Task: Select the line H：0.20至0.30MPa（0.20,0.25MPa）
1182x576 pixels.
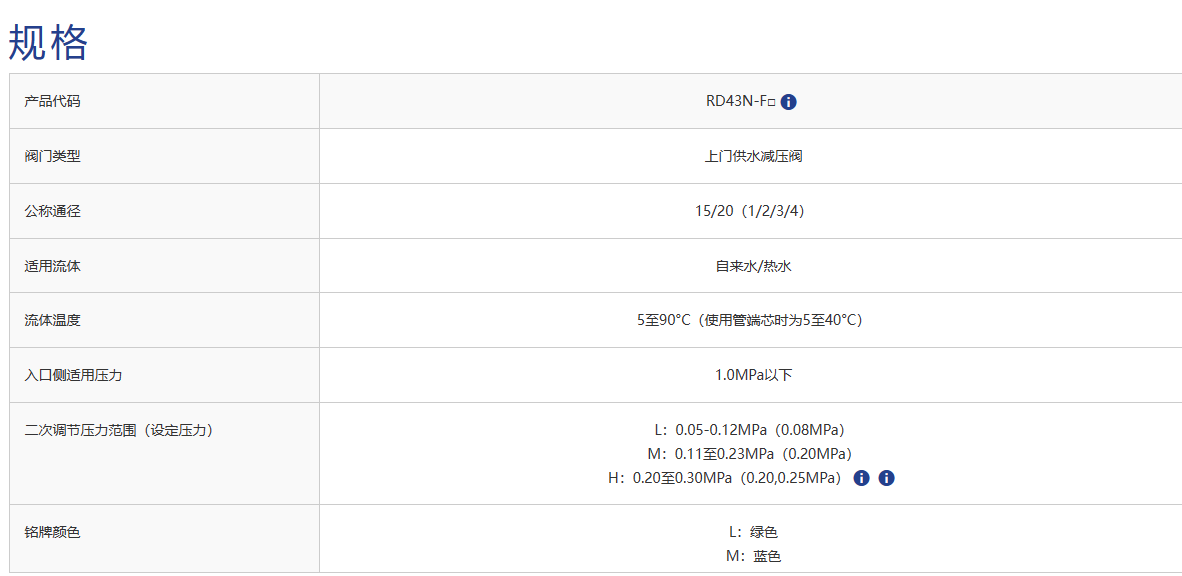Action: click(x=727, y=478)
